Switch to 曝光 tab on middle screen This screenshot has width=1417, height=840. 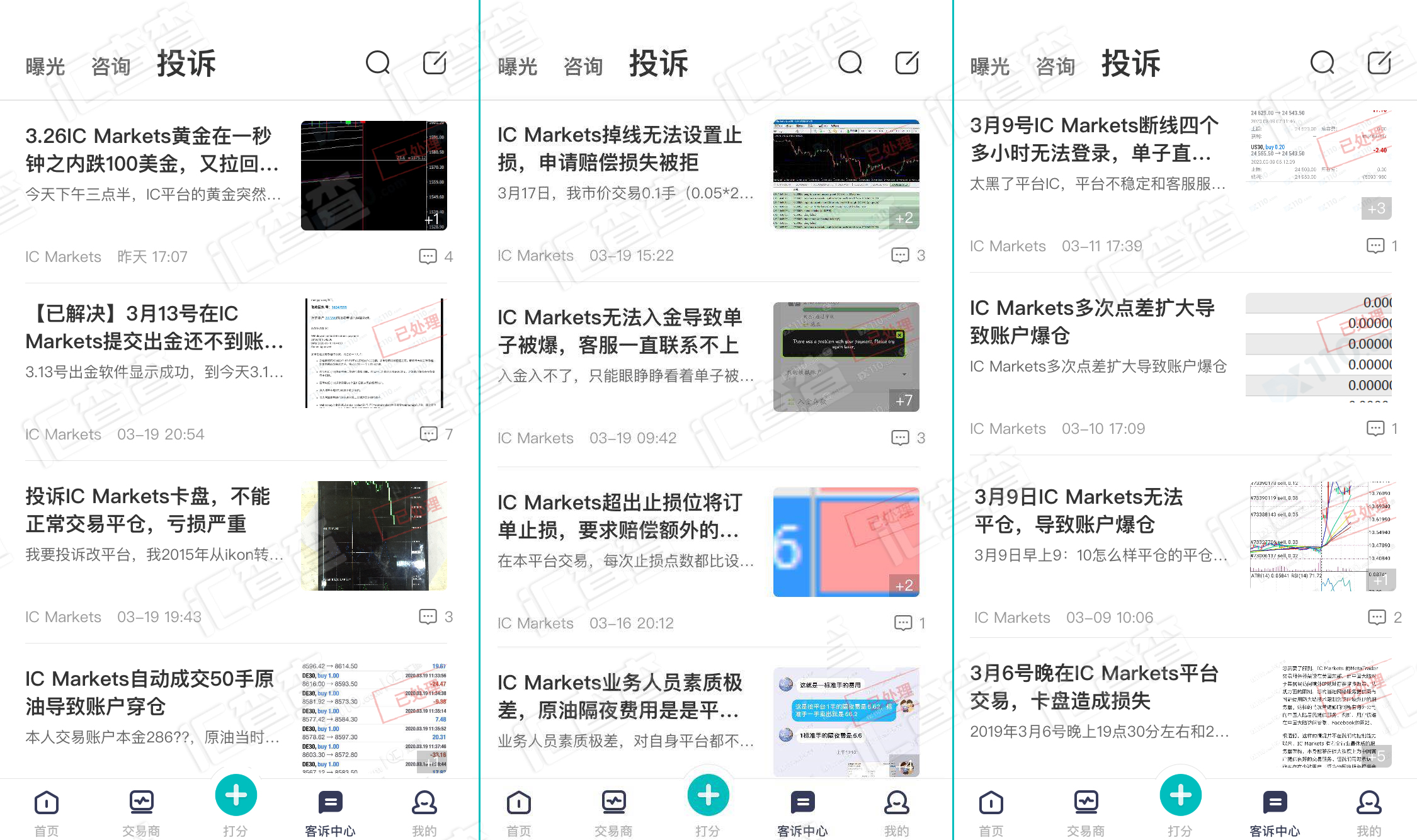point(518,66)
